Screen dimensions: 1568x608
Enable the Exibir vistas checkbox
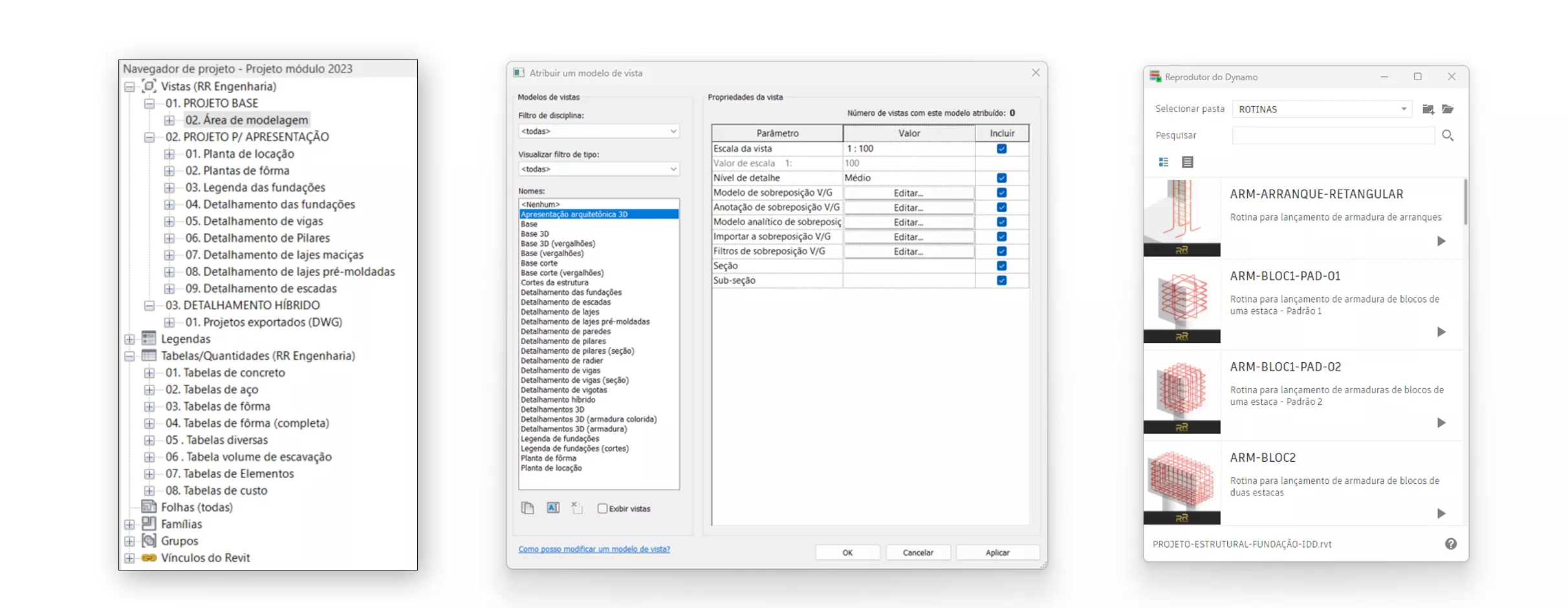(602, 508)
